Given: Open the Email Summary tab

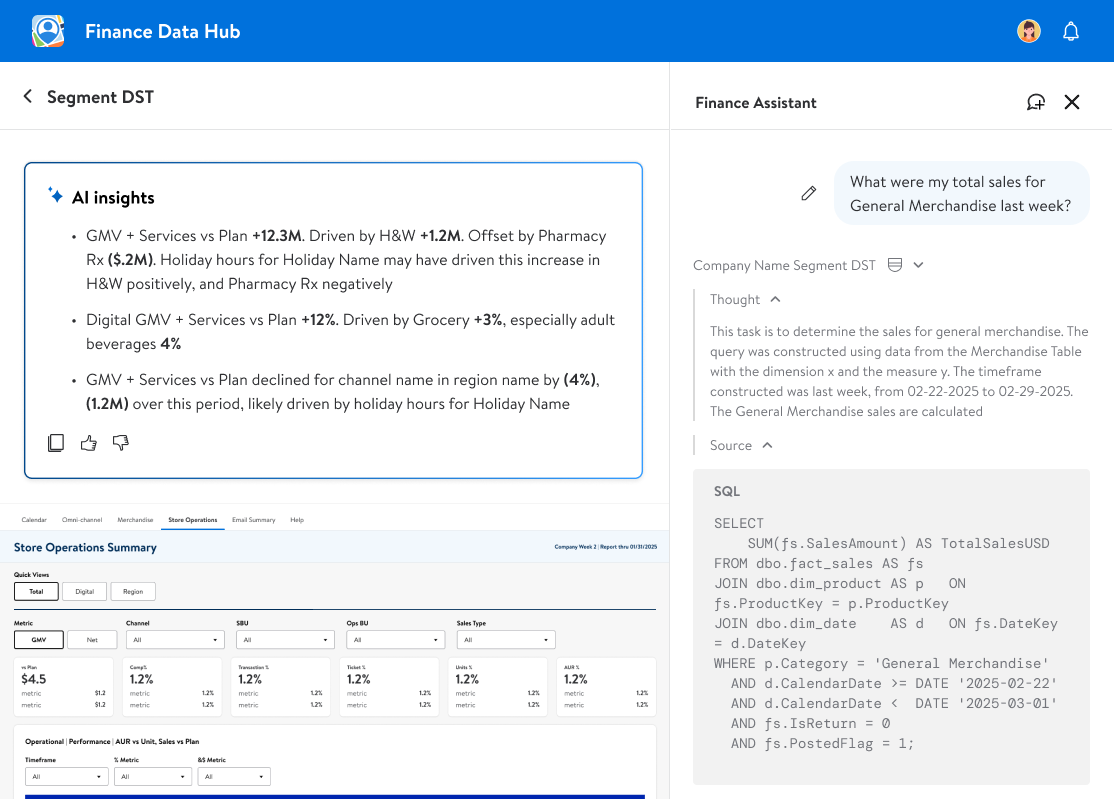Looking at the screenshot, I should point(253,520).
